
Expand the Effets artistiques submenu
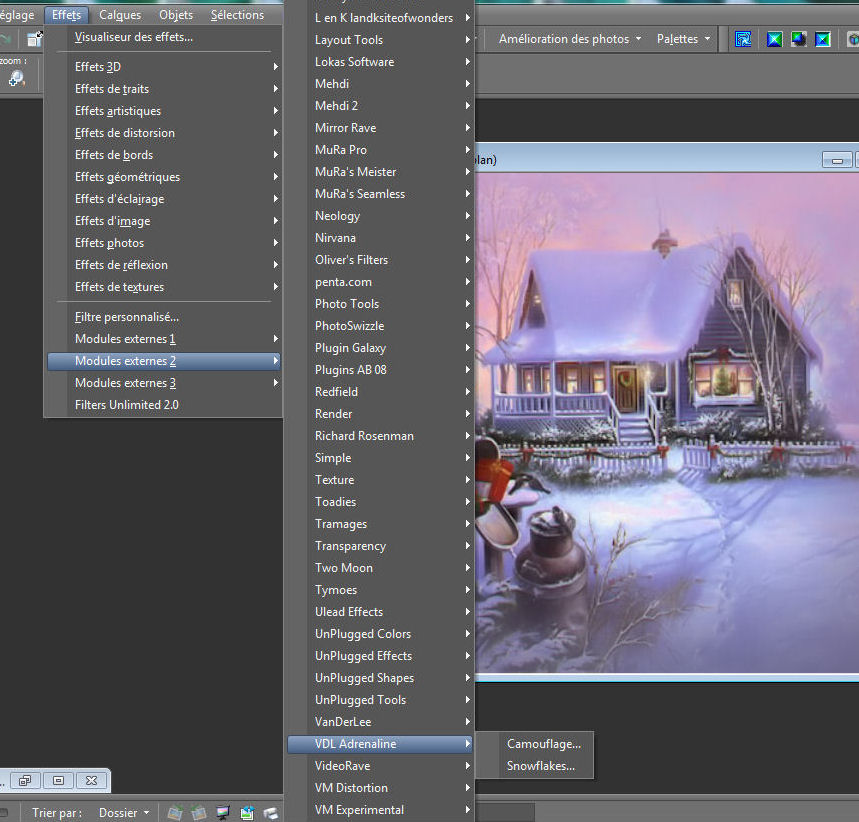[x=164, y=111]
